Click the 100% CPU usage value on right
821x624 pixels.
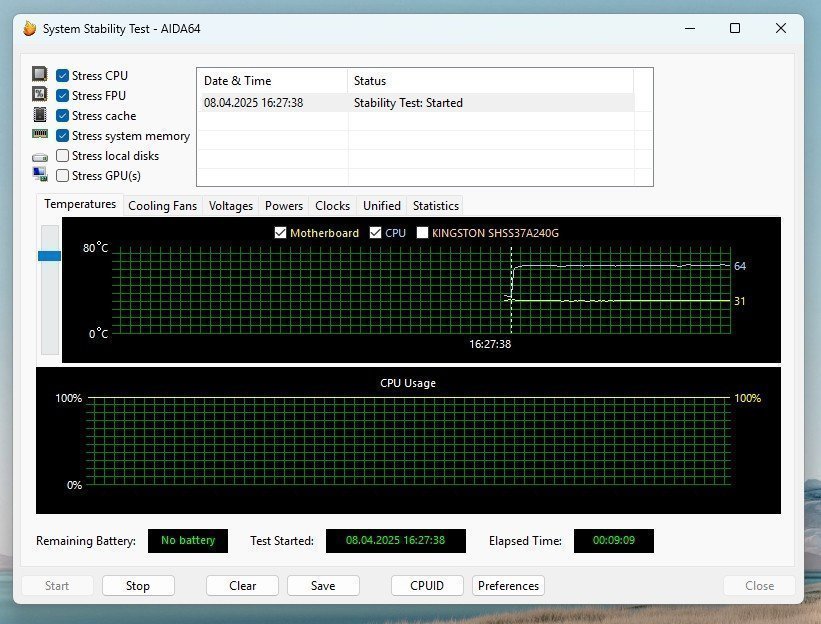click(748, 398)
